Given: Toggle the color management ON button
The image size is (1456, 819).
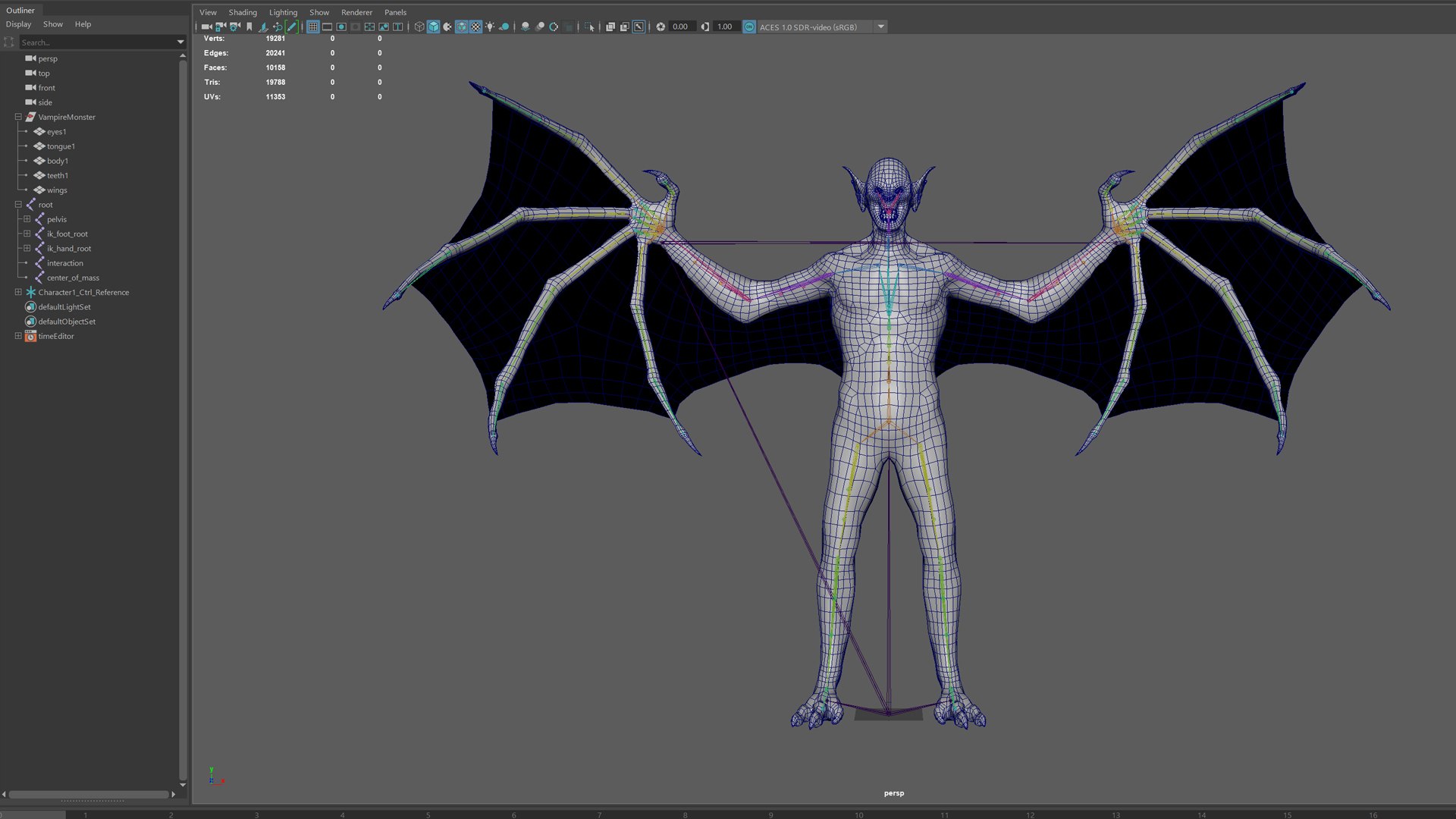Looking at the screenshot, I should coord(749,27).
